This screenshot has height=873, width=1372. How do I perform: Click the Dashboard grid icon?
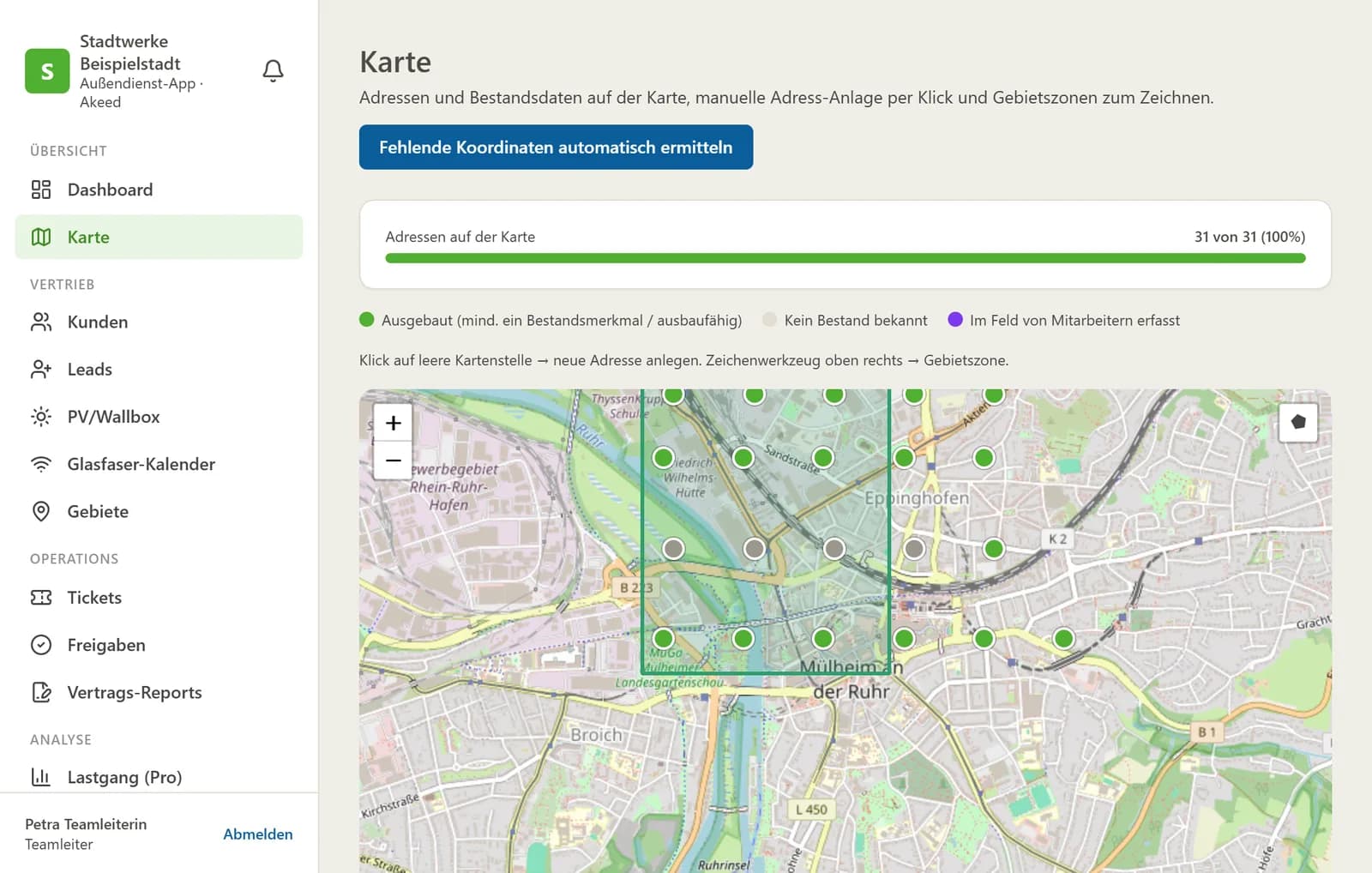tap(41, 190)
